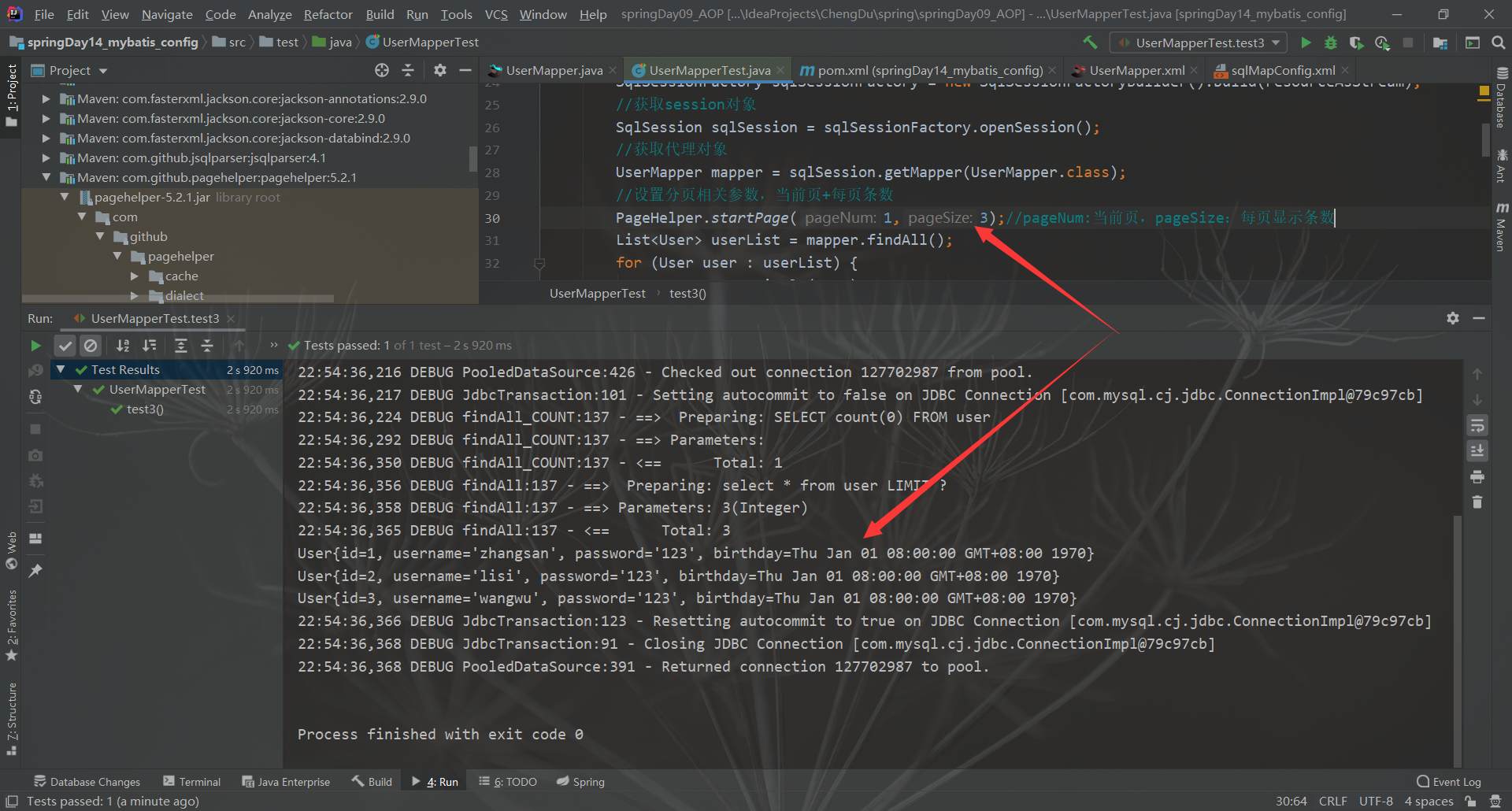Expand the cache folder in the project tree

135,276
